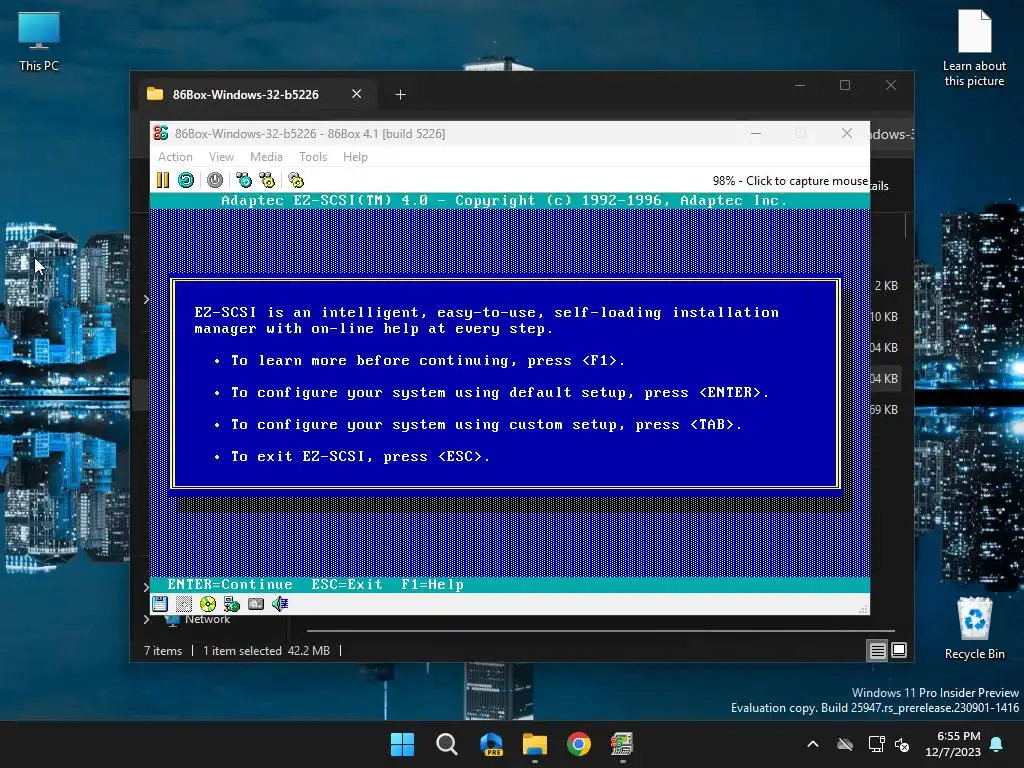Open the Windows Start menu
This screenshot has height=768, width=1024.
(402, 744)
